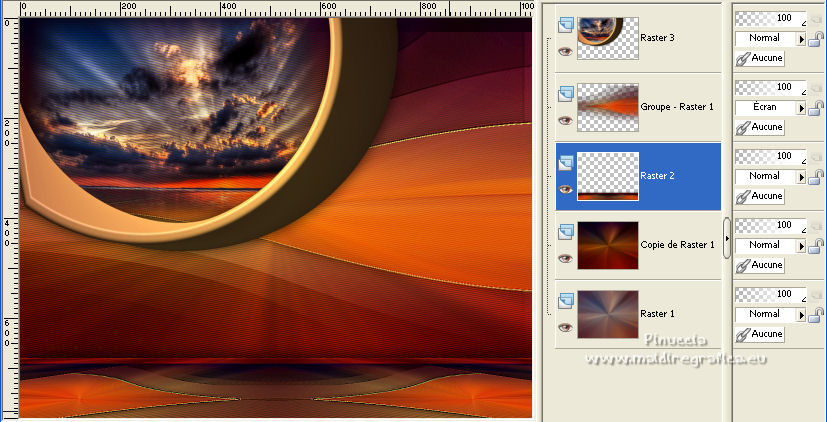Select the layer named 'Groupe - Raster 1'
This screenshot has width=827, height=422.
(677, 107)
